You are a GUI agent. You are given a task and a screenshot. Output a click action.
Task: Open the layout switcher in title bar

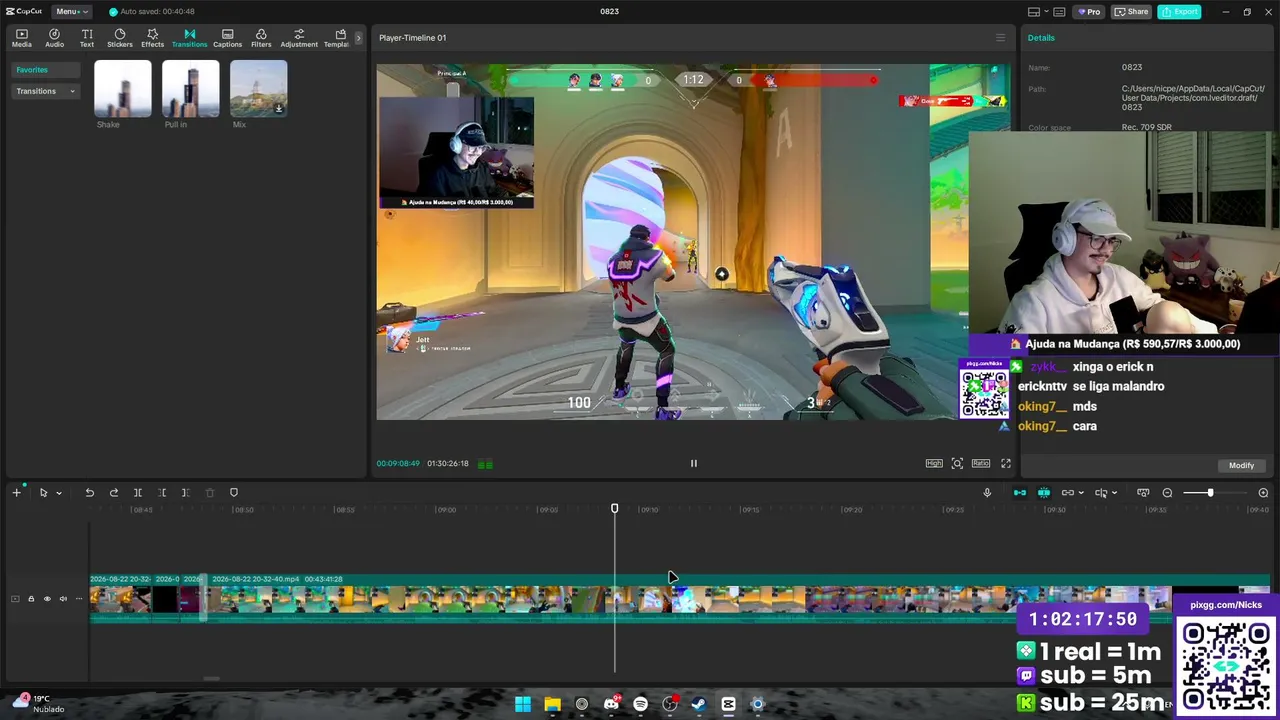[x=1034, y=12]
